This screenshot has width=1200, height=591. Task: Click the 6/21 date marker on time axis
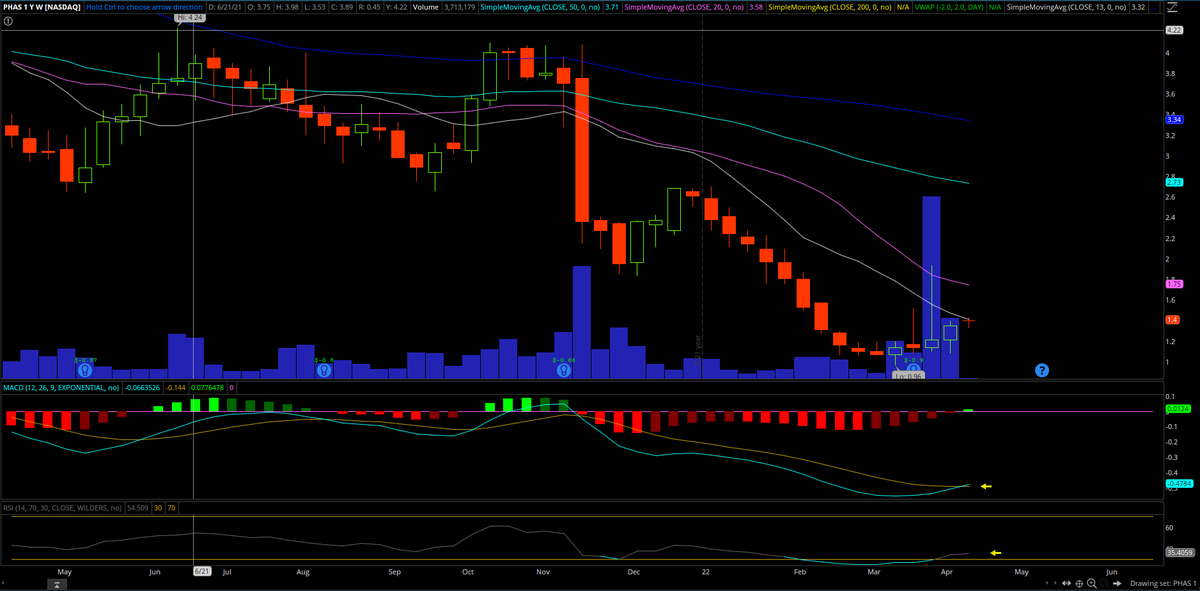click(201, 571)
